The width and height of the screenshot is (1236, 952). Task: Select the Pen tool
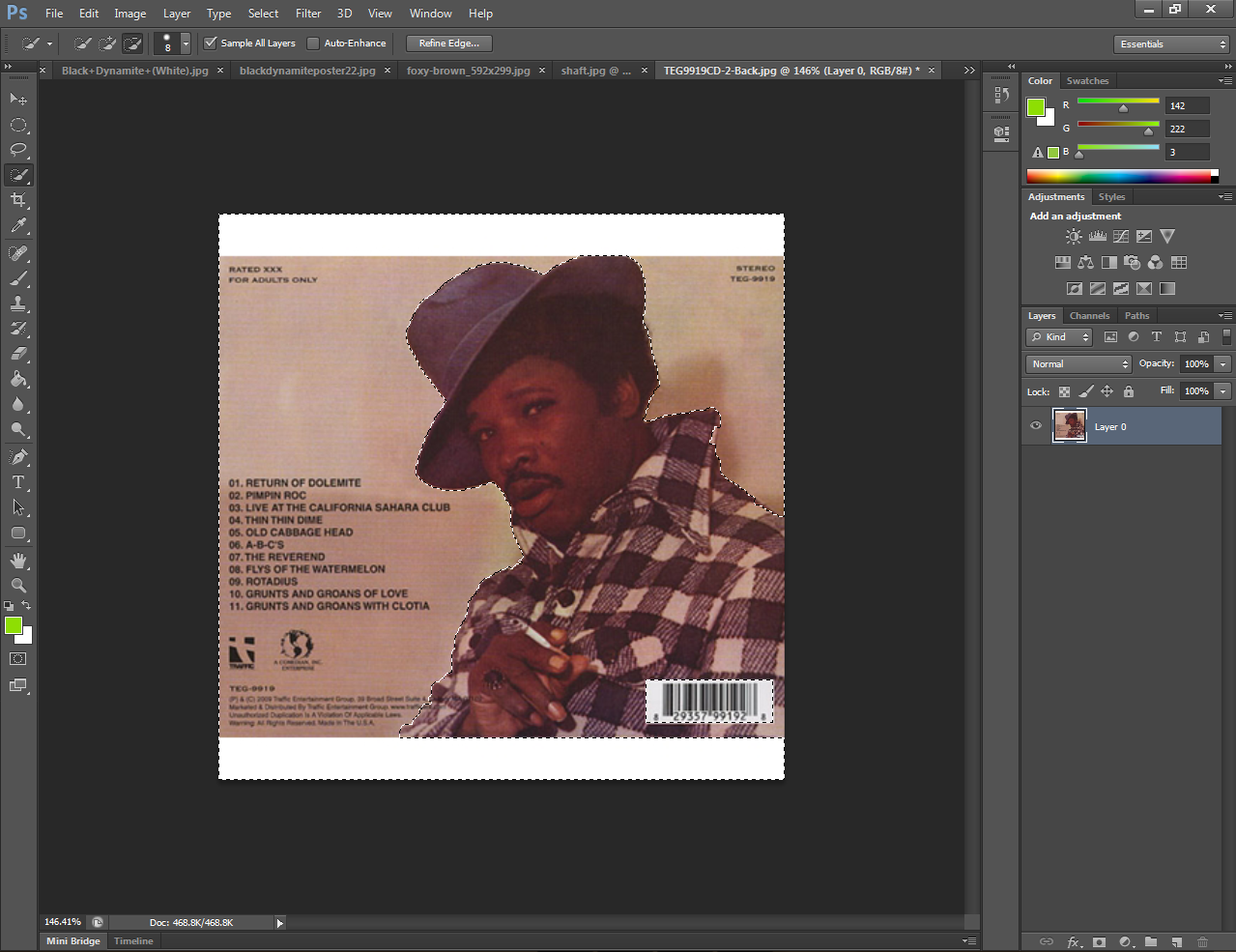pos(18,457)
